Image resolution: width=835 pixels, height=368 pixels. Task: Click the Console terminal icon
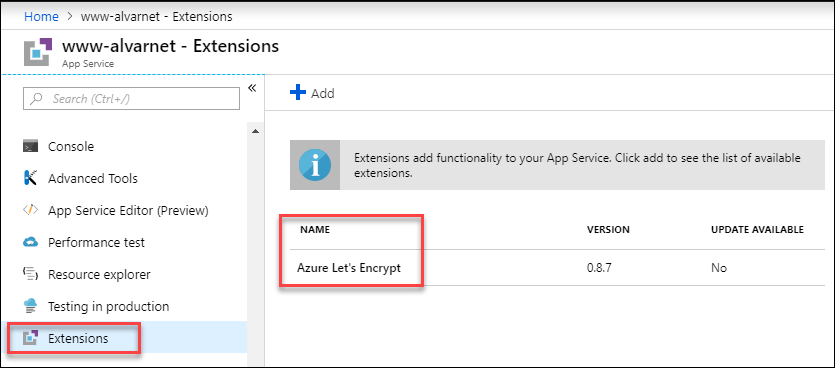(x=30, y=146)
